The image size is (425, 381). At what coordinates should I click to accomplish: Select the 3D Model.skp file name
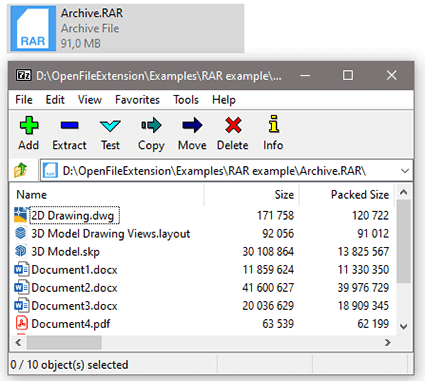65,252
